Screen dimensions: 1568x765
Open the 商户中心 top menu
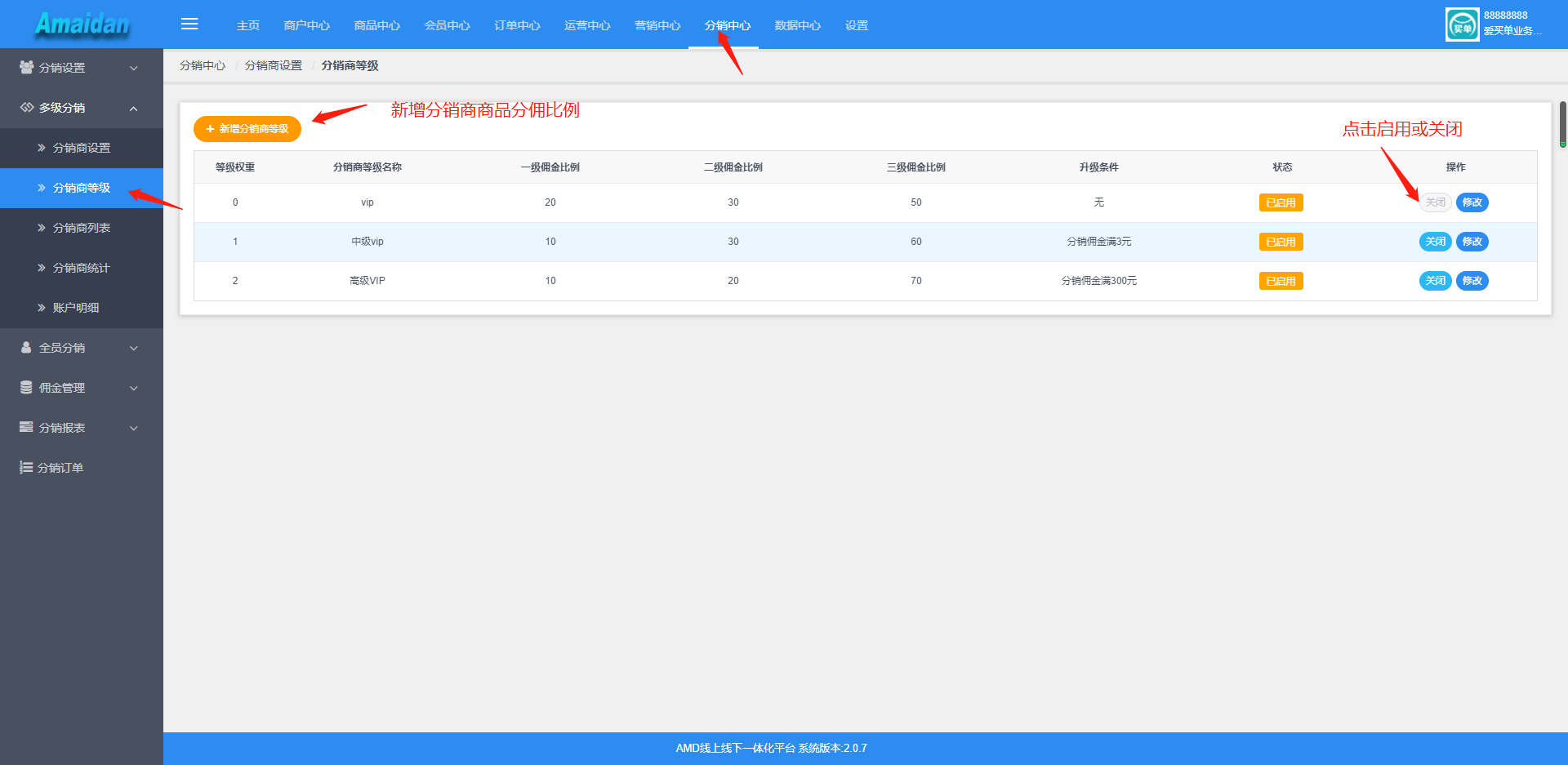(x=307, y=25)
